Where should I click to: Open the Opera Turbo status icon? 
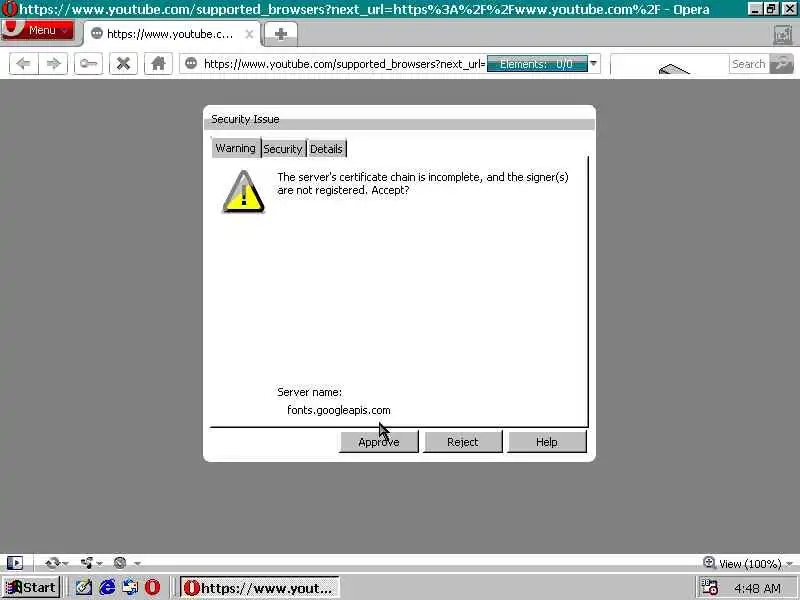[120, 563]
